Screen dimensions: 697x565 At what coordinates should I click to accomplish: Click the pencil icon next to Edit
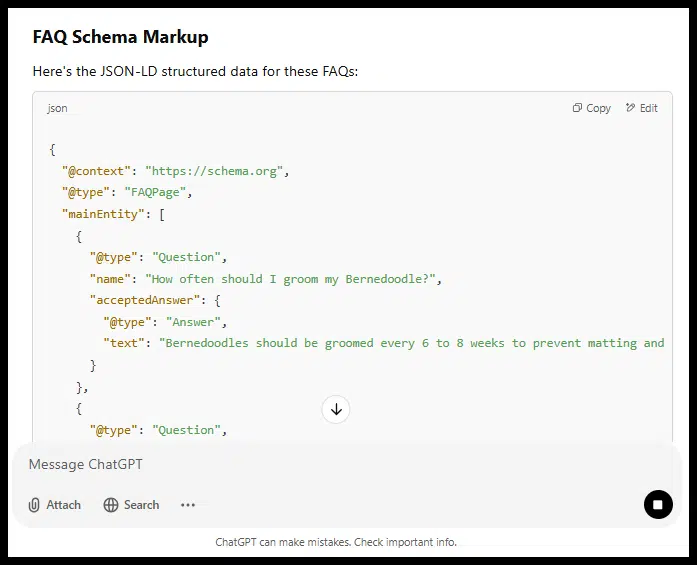point(630,108)
